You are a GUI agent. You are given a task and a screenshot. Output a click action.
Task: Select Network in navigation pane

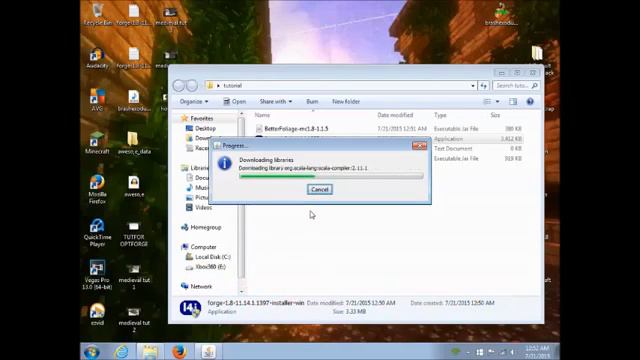[x=196, y=287]
